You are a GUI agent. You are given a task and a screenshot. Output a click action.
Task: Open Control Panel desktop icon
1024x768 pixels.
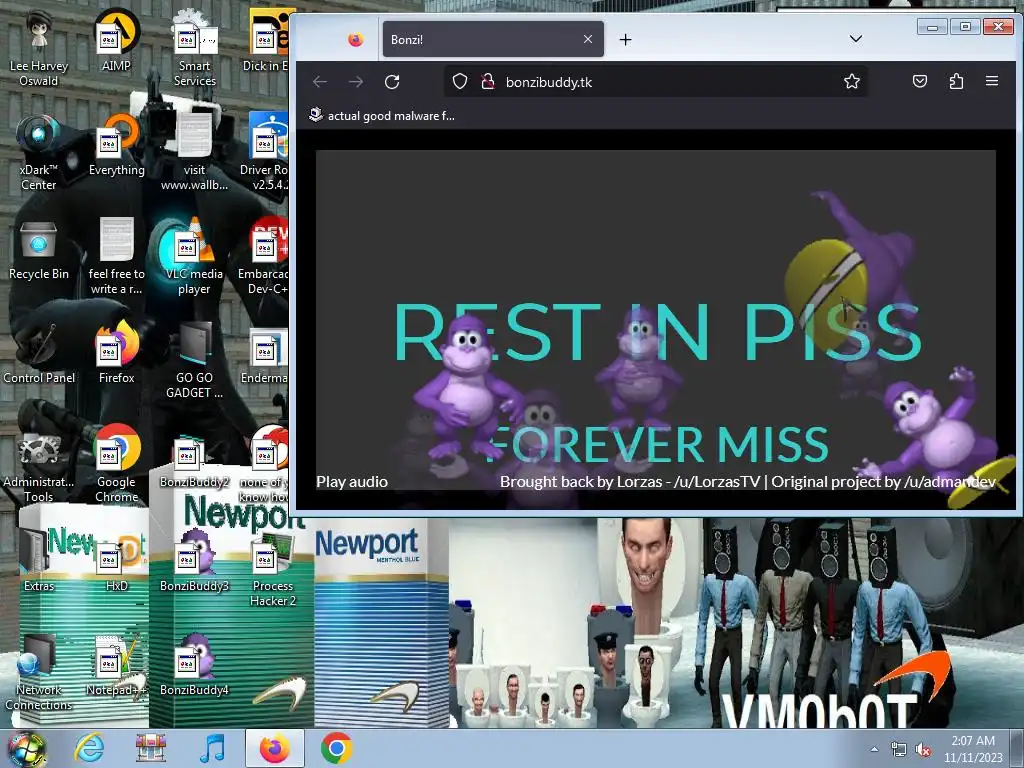[x=39, y=353]
